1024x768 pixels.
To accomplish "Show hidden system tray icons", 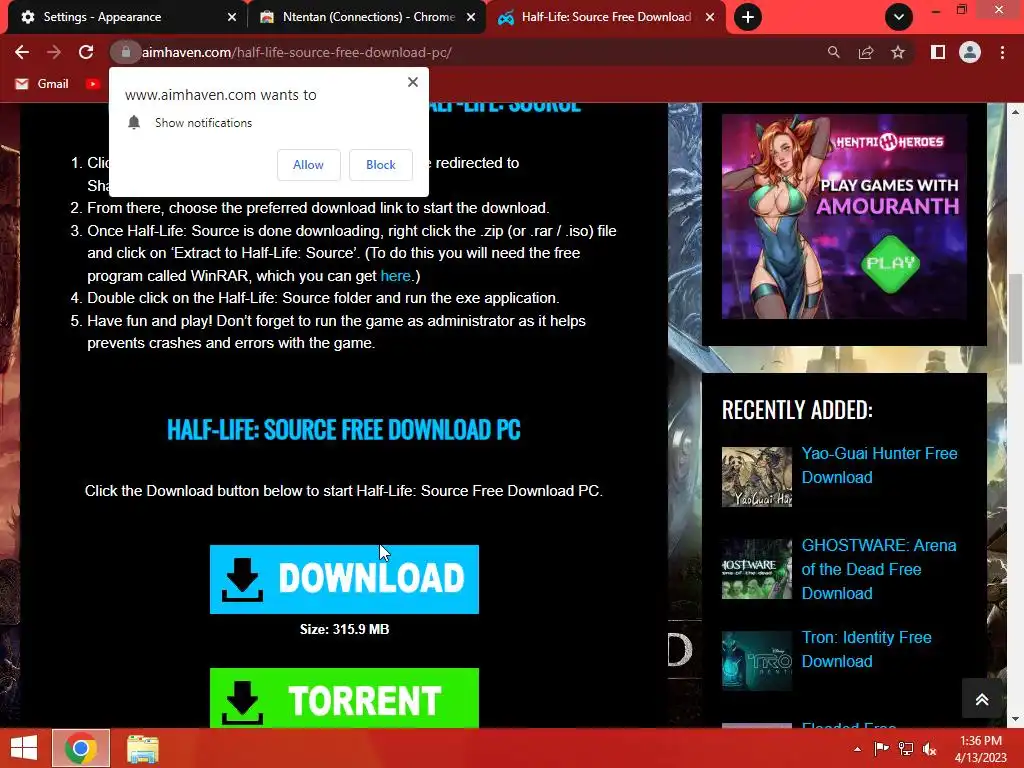I will point(857,749).
